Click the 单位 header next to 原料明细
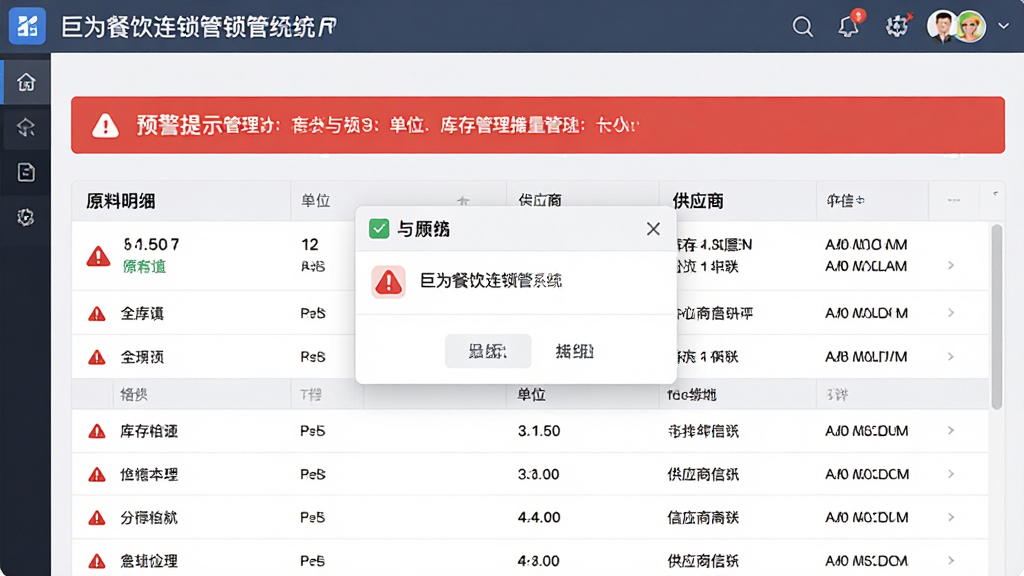 [x=315, y=201]
